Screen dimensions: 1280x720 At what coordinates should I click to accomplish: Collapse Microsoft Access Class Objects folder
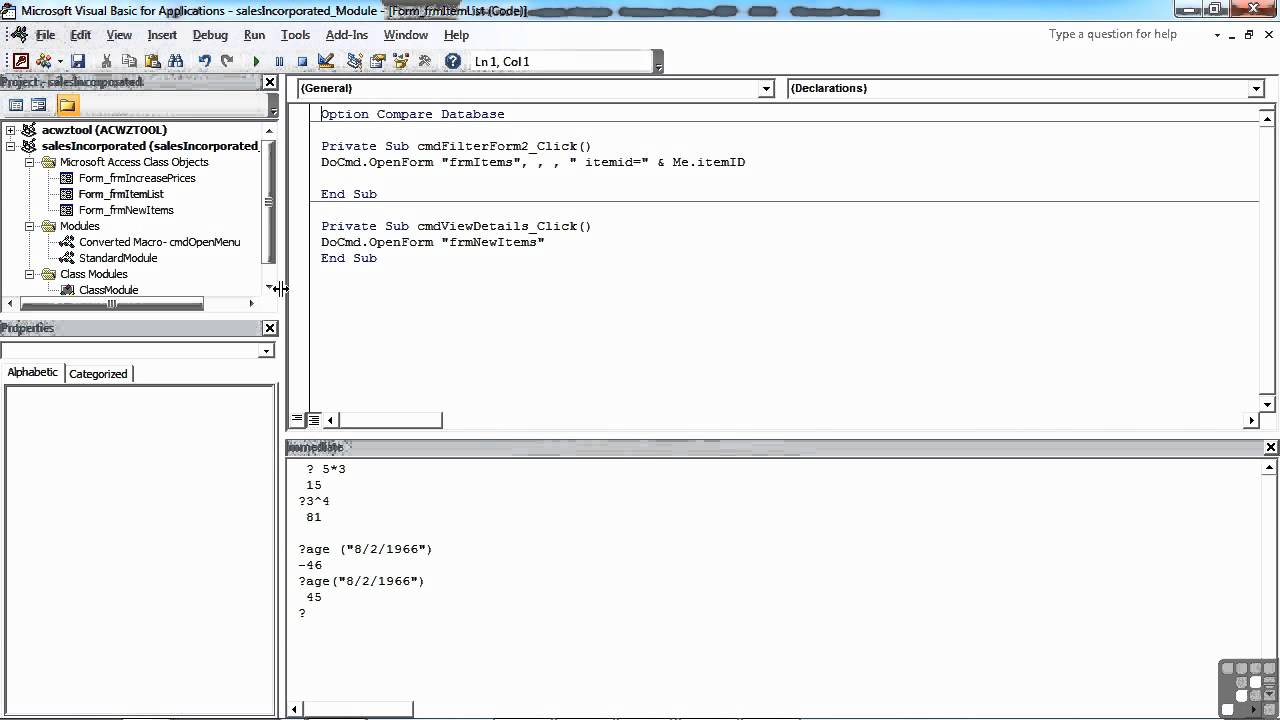(x=30, y=162)
